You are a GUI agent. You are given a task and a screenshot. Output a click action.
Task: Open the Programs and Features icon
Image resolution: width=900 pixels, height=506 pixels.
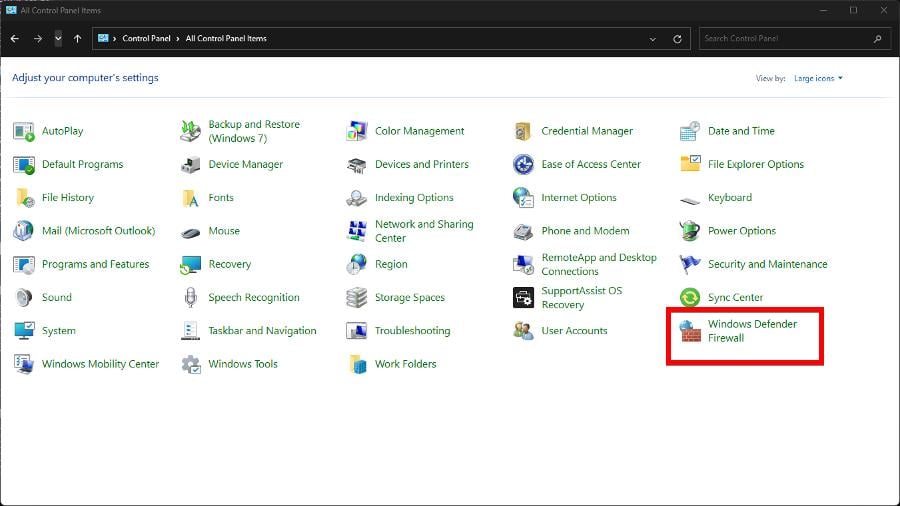pyautogui.click(x=24, y=264)
